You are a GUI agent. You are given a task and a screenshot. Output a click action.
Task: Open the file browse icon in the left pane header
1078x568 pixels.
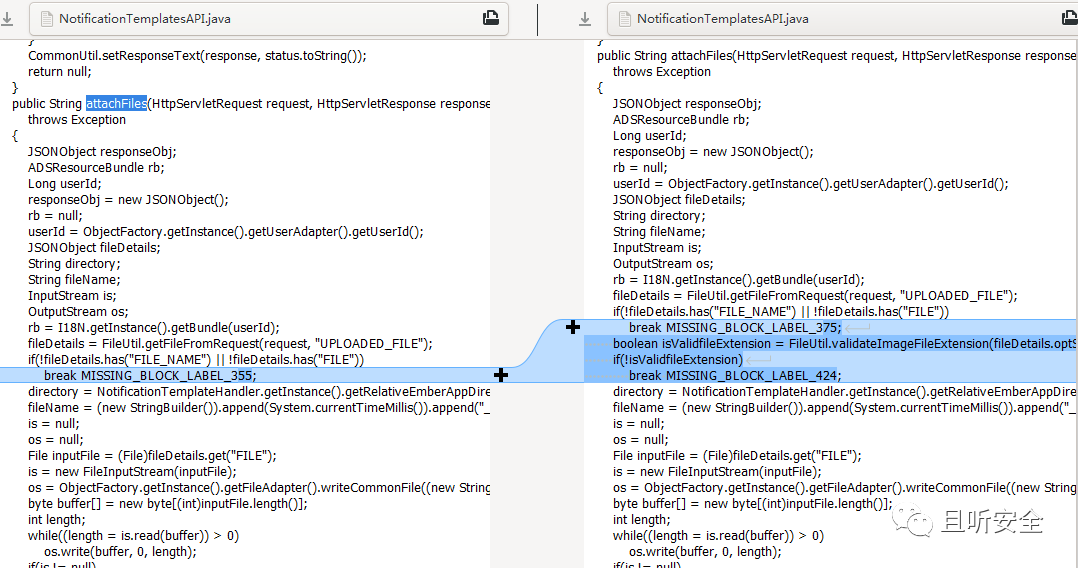coord(491,18)
